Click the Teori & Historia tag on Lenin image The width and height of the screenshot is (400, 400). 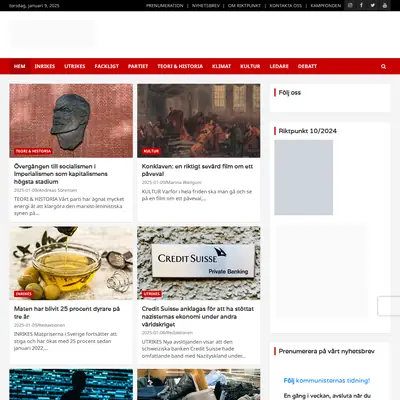(x=33, y=151)
